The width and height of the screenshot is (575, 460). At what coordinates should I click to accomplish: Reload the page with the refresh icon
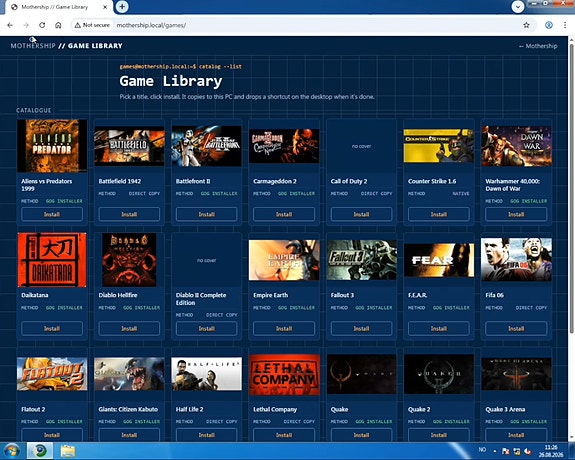[x=42, y=25]
